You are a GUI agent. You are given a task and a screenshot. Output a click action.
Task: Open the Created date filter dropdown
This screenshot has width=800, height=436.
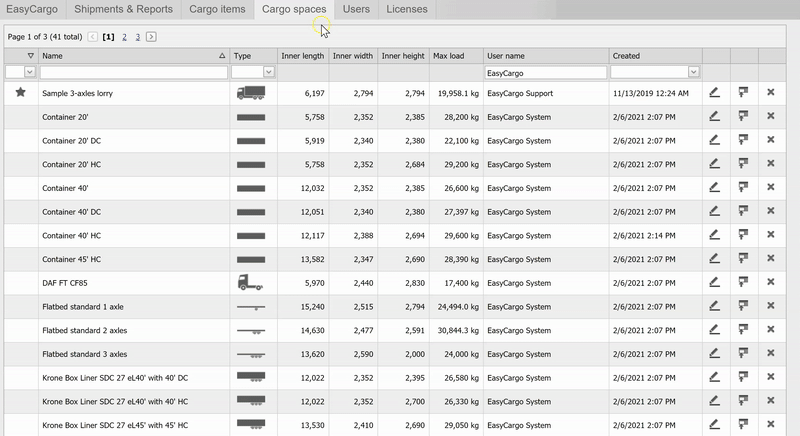[693, 72]
